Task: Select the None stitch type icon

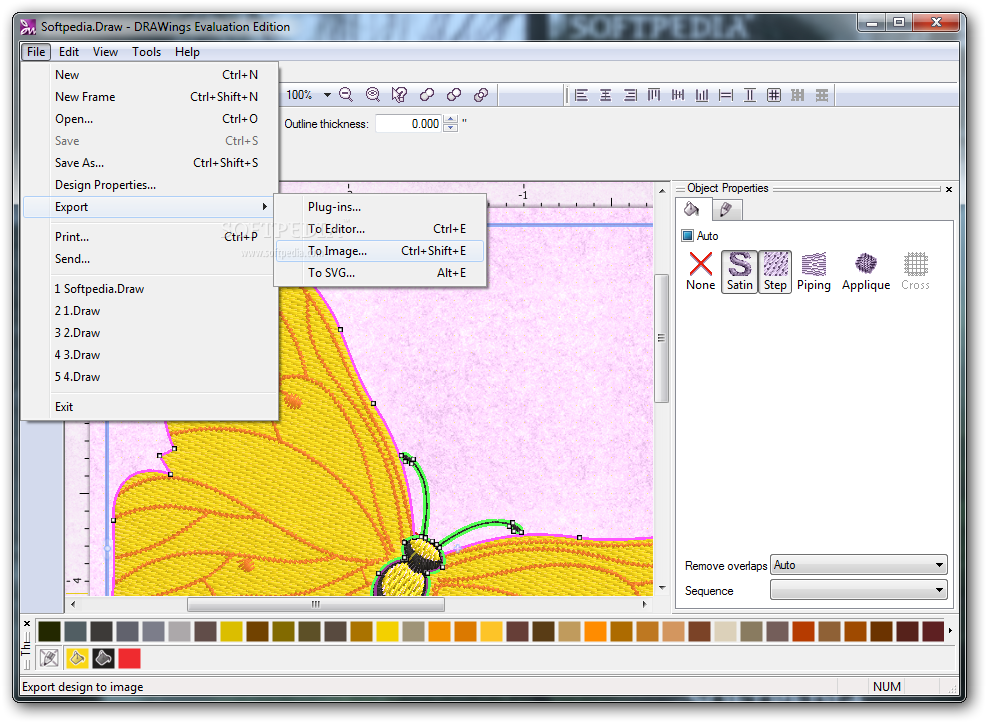Action: pyautogui.click(x=701, y=271)
